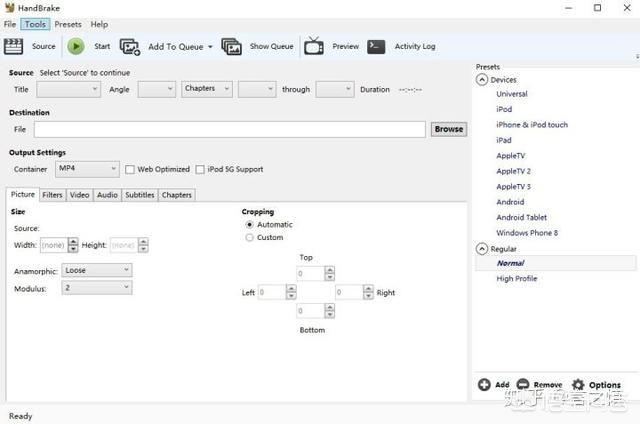Open the end chapter dropdown after 'through'

tap(335, 89)
